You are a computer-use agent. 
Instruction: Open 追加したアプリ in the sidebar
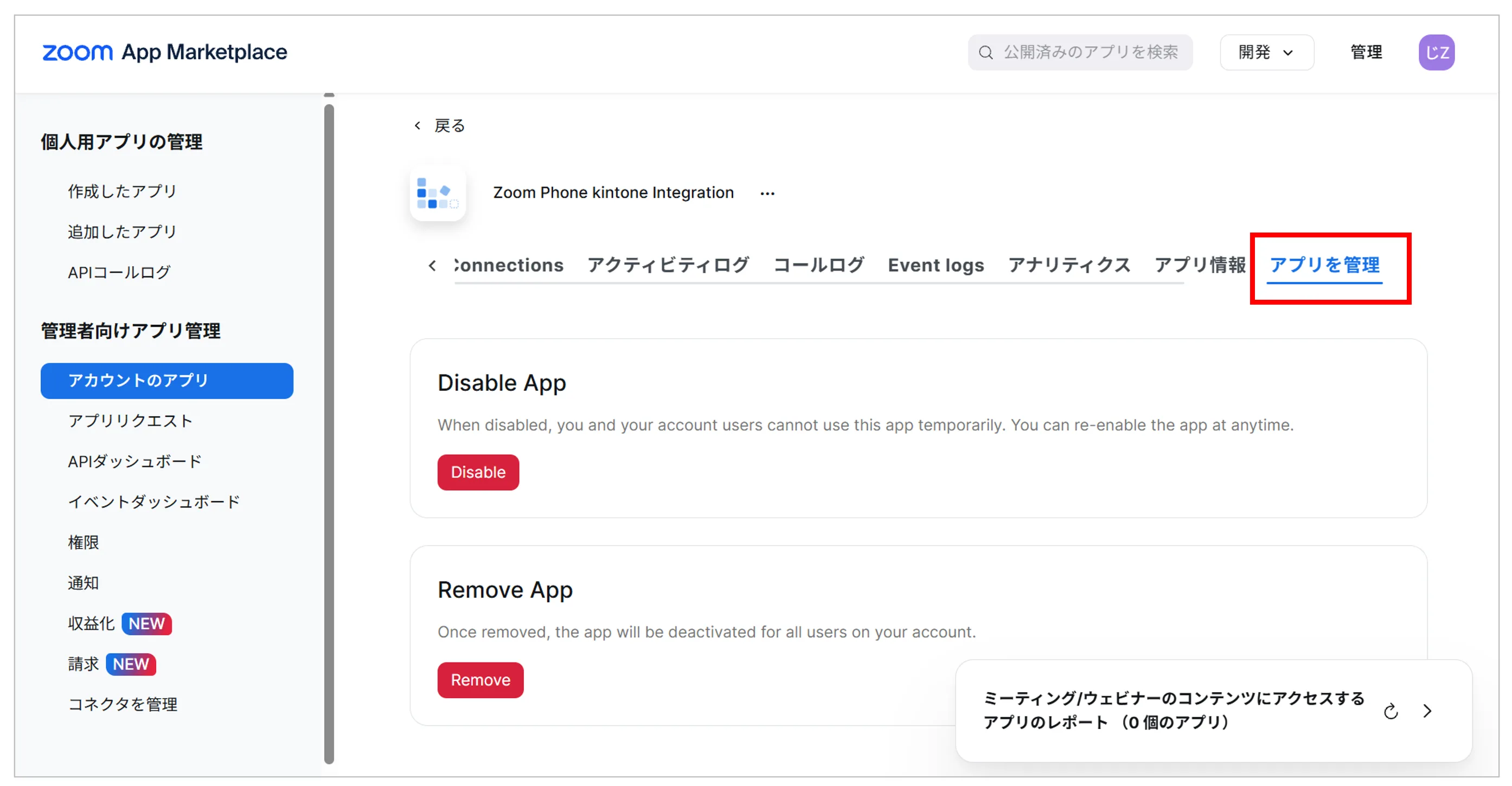122,231
